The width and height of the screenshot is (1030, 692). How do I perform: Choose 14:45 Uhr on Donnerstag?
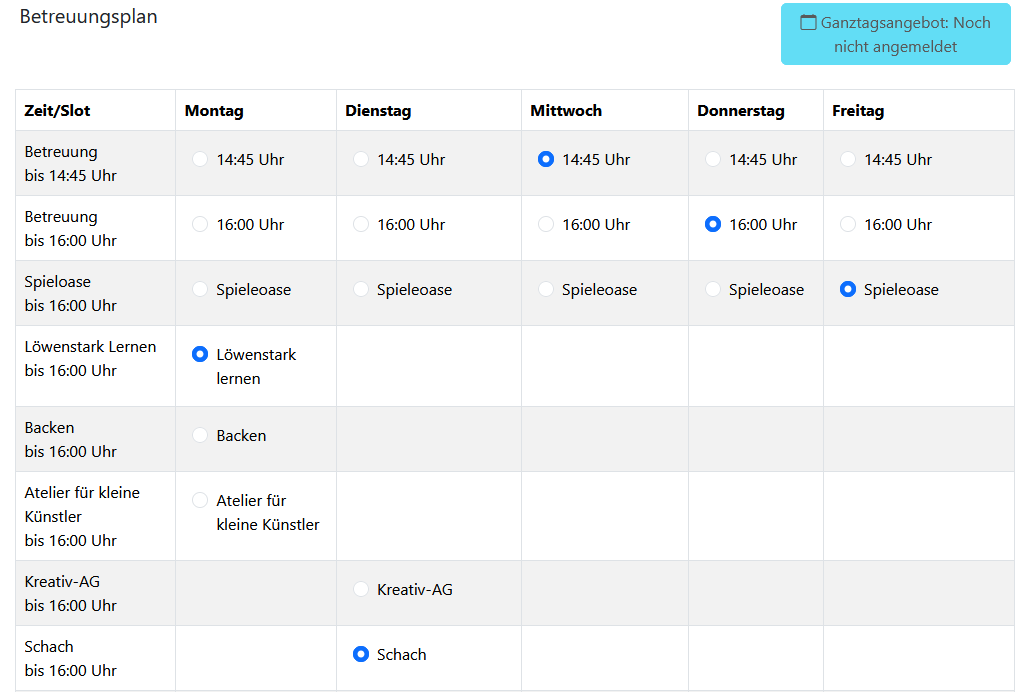[x=713, y=159]
